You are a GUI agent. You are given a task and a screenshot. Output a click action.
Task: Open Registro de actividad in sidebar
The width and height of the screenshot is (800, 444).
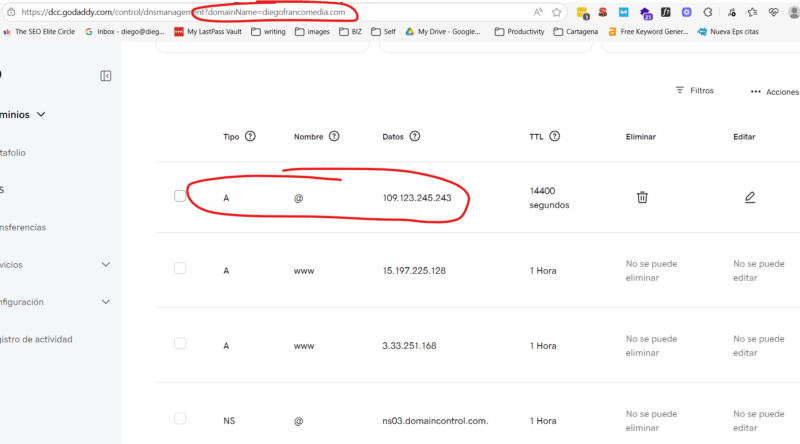click(36, 339)
